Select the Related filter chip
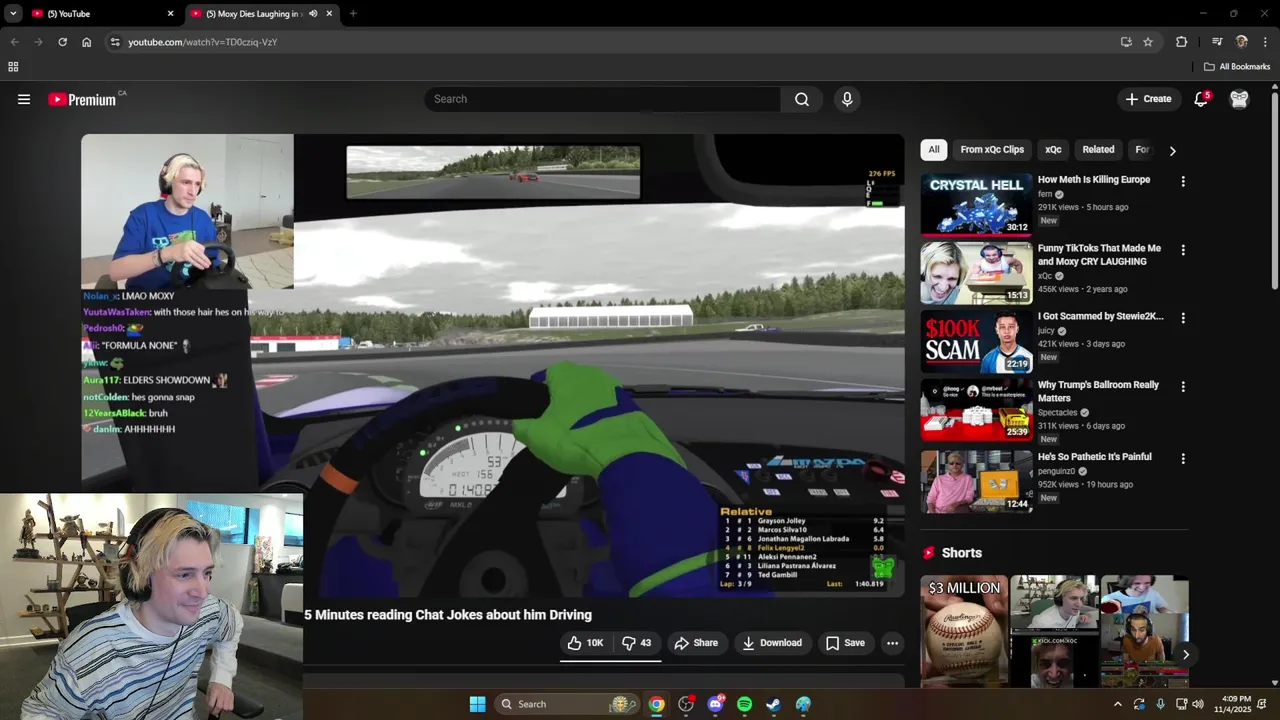This screenshot has height=720, width=1280. click(x=1098, y=150)
